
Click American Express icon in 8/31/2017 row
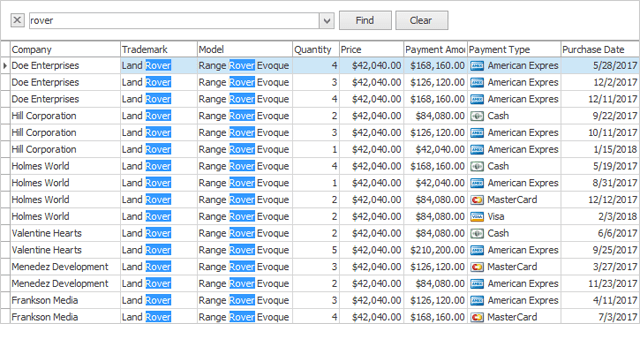click(477, 183)
